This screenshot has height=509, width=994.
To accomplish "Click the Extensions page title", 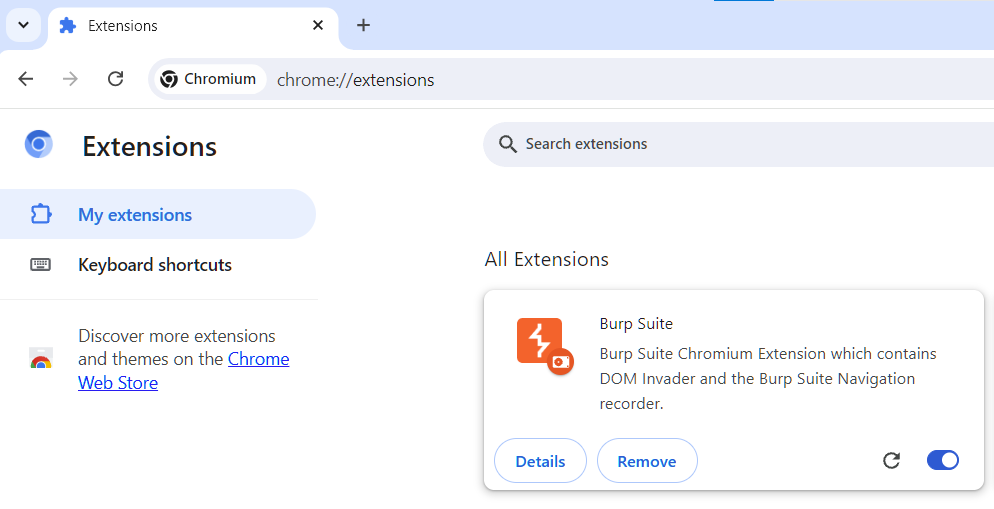I will [x=150, y=146].
